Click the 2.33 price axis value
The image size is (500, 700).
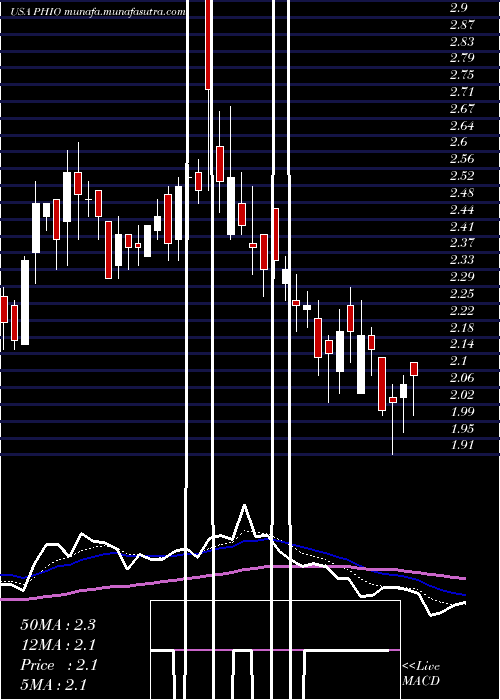pos(462,260)
